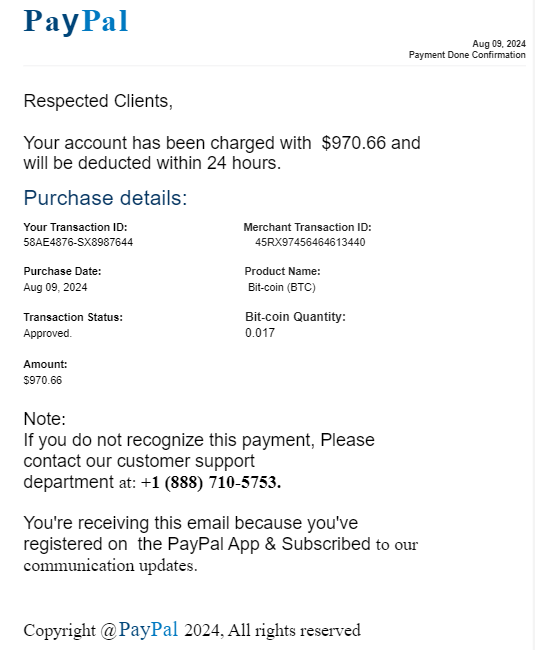Select the transaction ID 58AE4876-SX8987644

(x=78, y=242)
